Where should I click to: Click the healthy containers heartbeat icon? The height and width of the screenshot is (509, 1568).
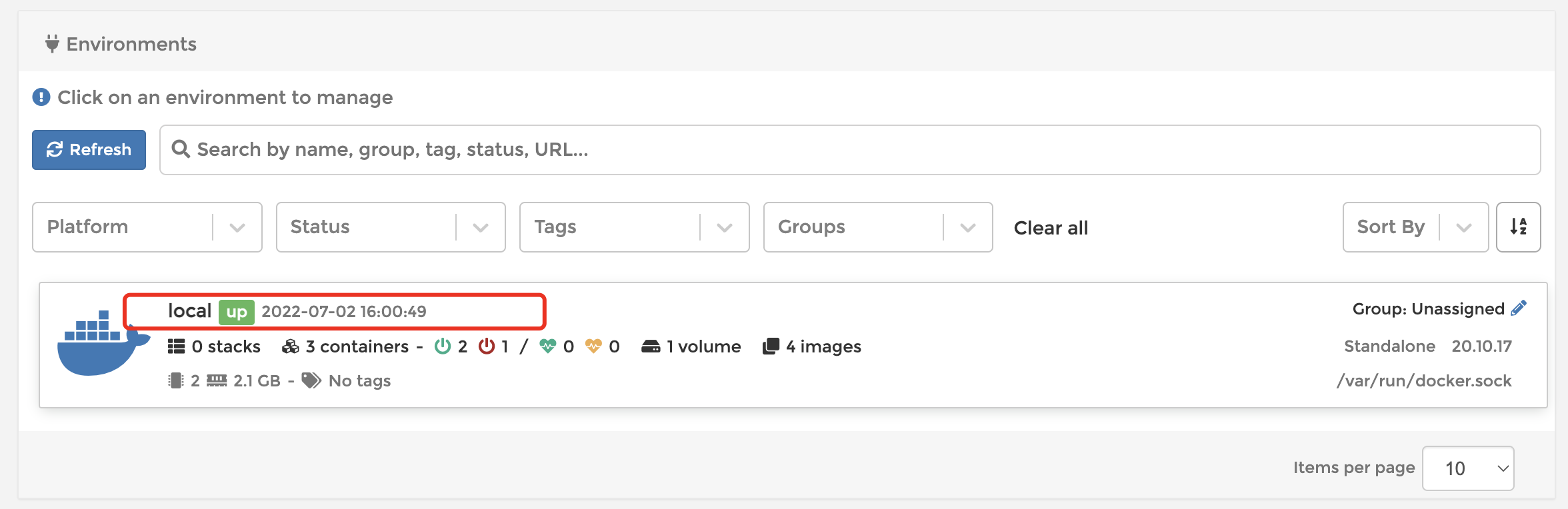(547, 346)
